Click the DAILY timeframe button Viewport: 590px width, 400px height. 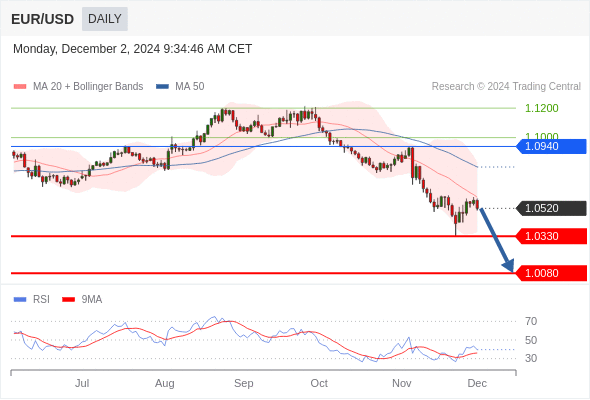pyautogui.click(x=105, y=19)
